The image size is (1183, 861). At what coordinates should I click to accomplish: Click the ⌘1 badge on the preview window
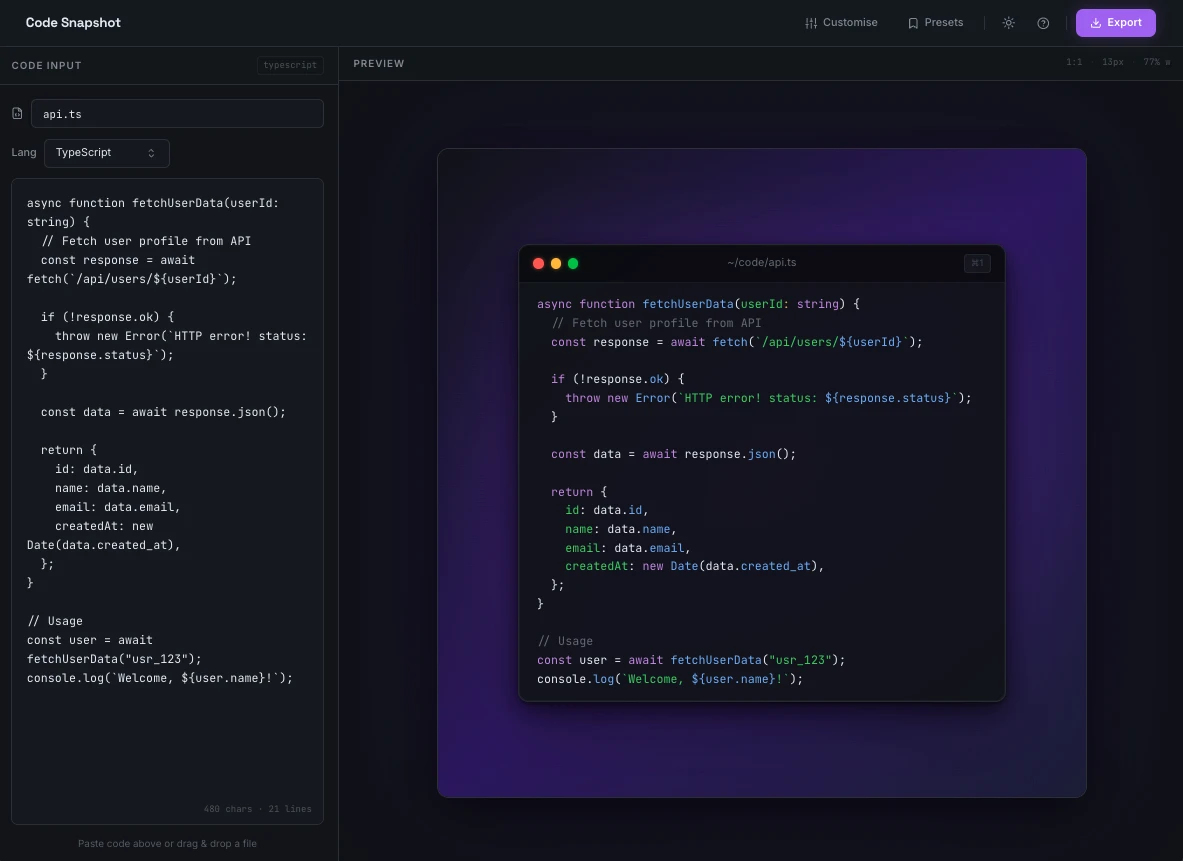[977, 263]
